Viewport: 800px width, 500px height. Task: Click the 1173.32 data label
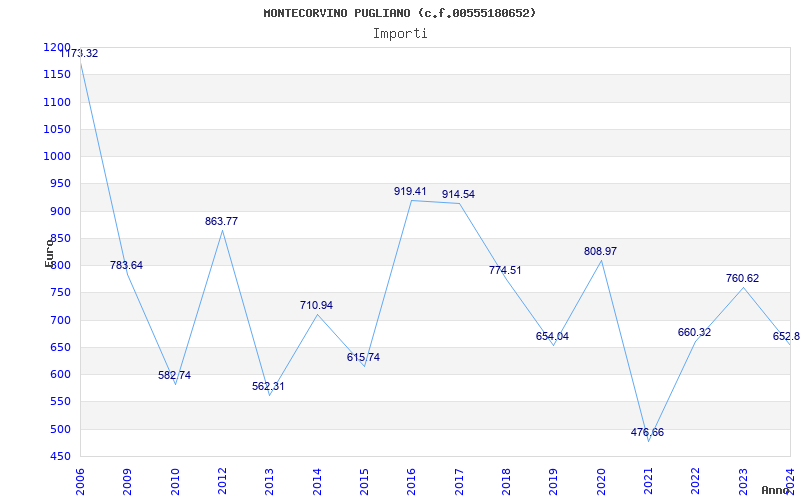[x=79, y=53]
